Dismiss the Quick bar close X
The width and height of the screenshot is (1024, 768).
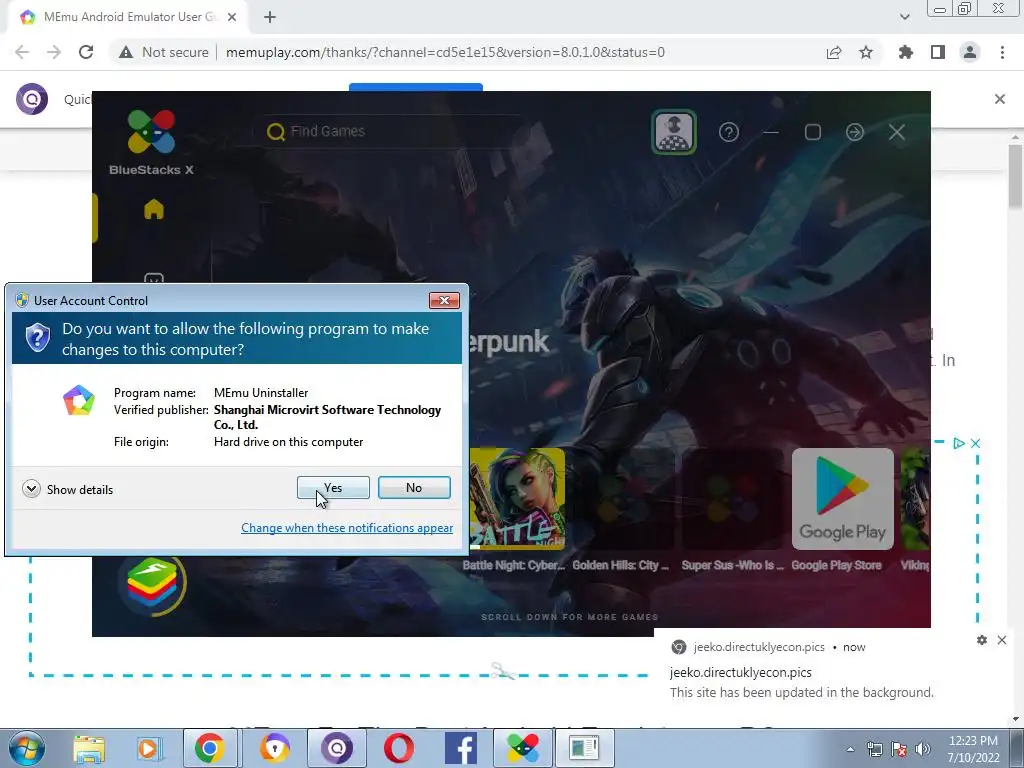pyautogui.click(x=1000, y=99)
